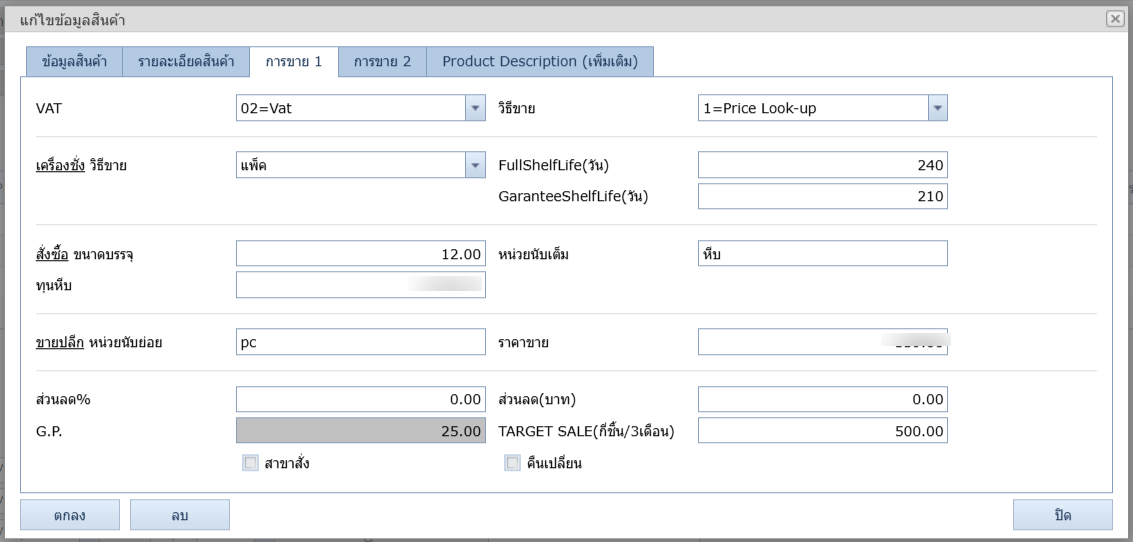Close the dialog with the X icon

pos(1114,19)
